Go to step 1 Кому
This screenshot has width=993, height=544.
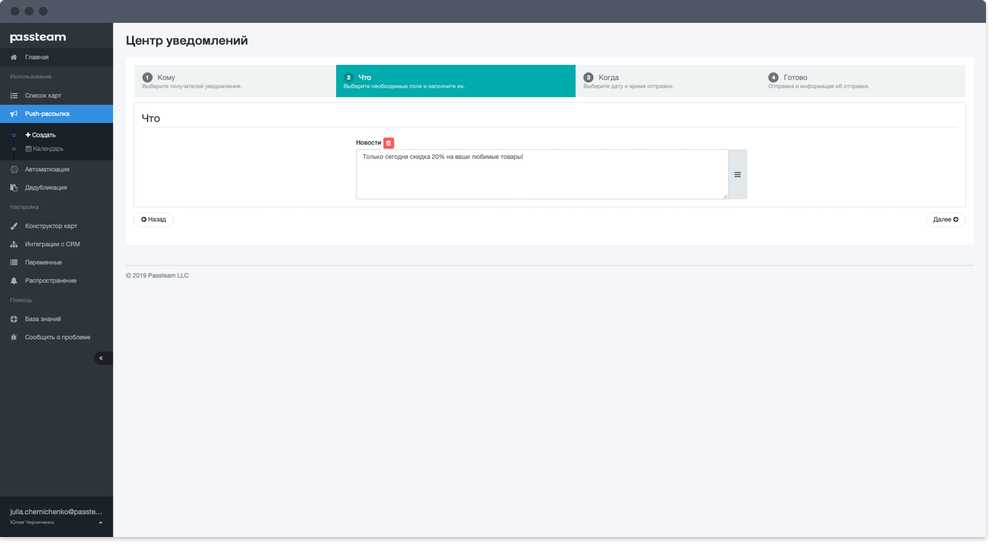tap(235, 81)
